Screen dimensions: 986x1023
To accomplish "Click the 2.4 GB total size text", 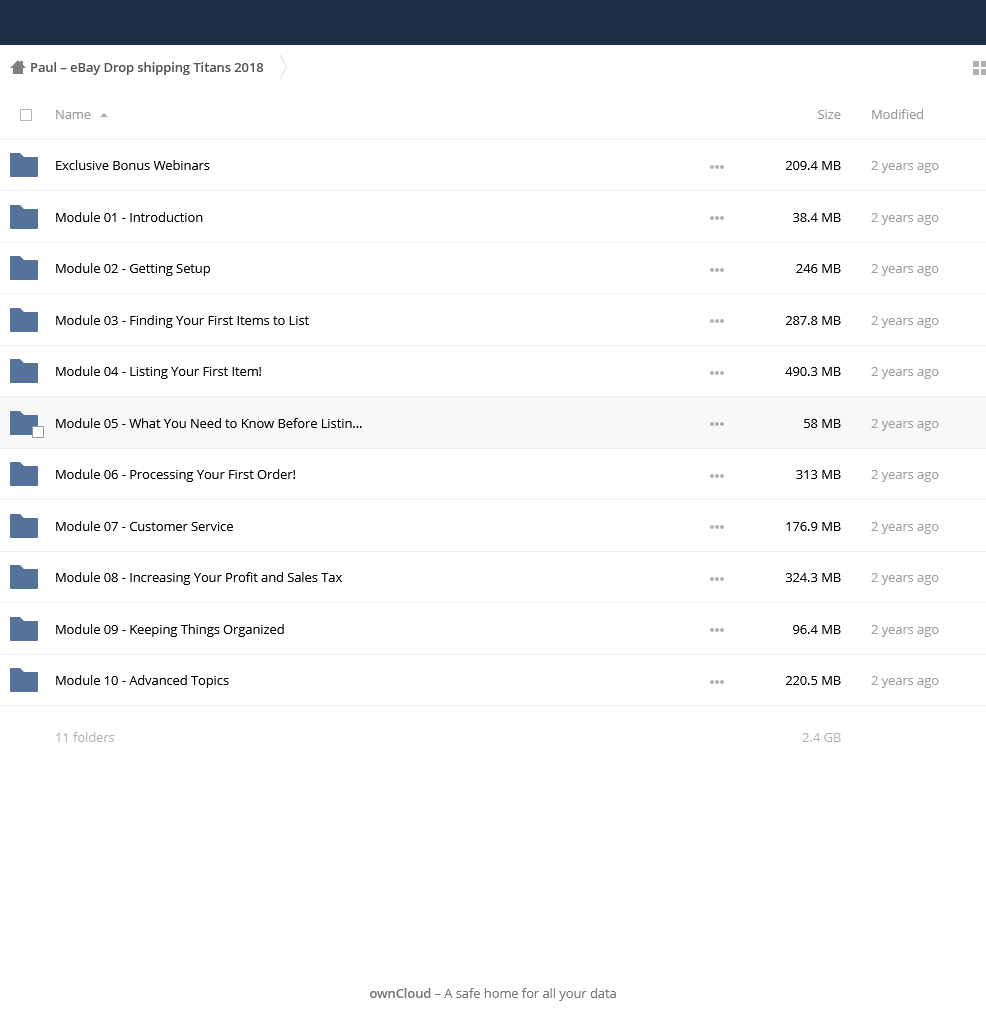I will (822, 737).
